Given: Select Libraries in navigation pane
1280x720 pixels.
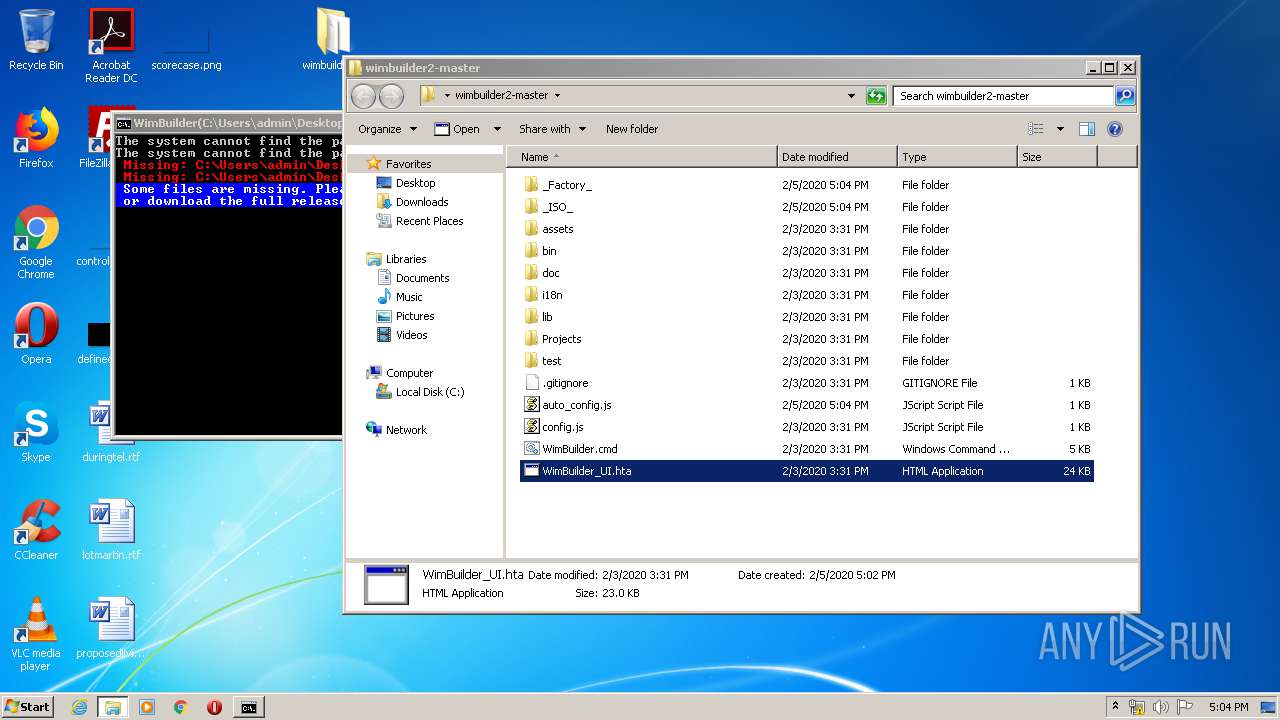Looking at the screenshot, I should (x=406, y=259).
